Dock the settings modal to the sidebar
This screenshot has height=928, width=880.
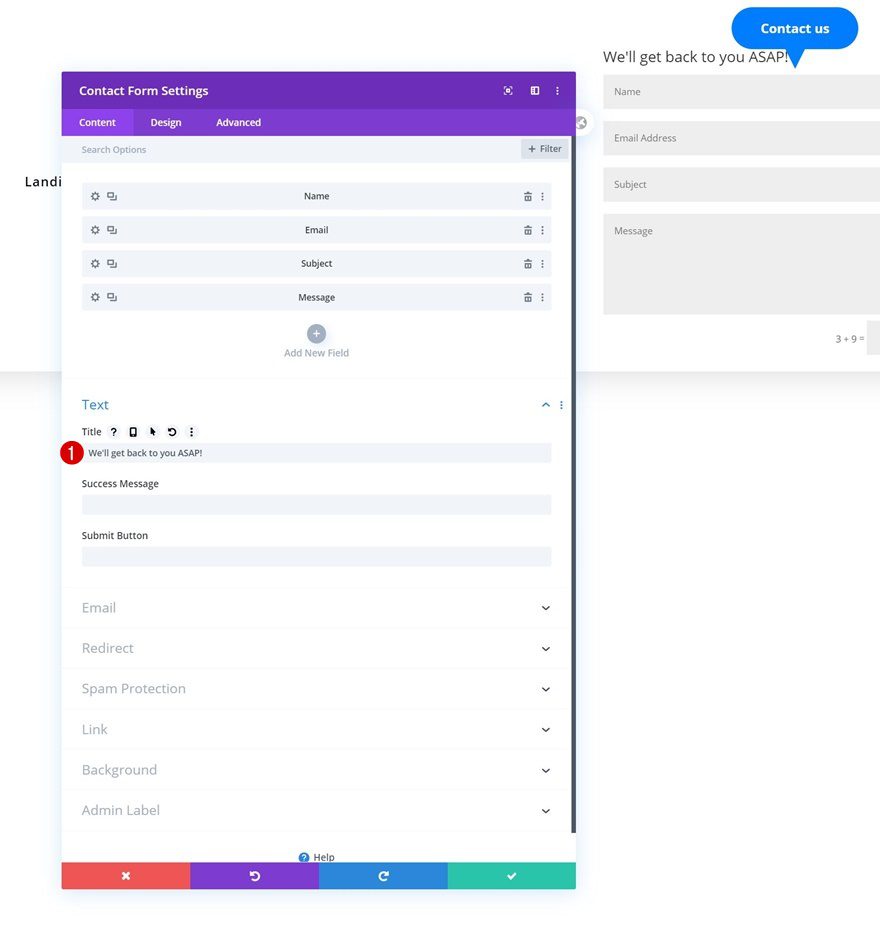click(534, 90)
